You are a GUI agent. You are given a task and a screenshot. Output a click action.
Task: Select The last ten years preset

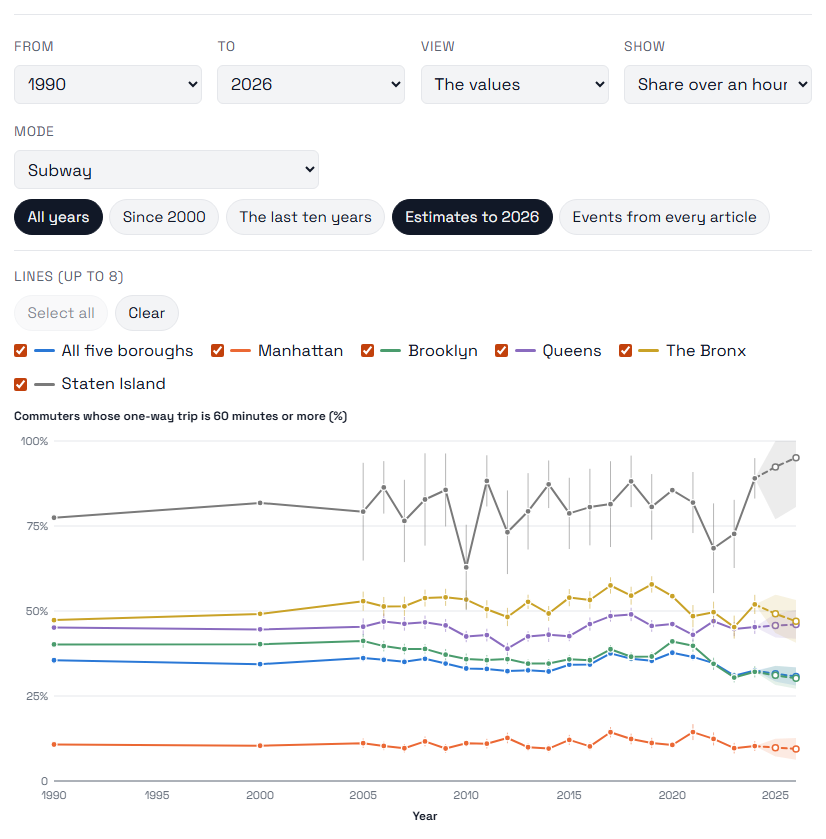(x=305, y=217)
